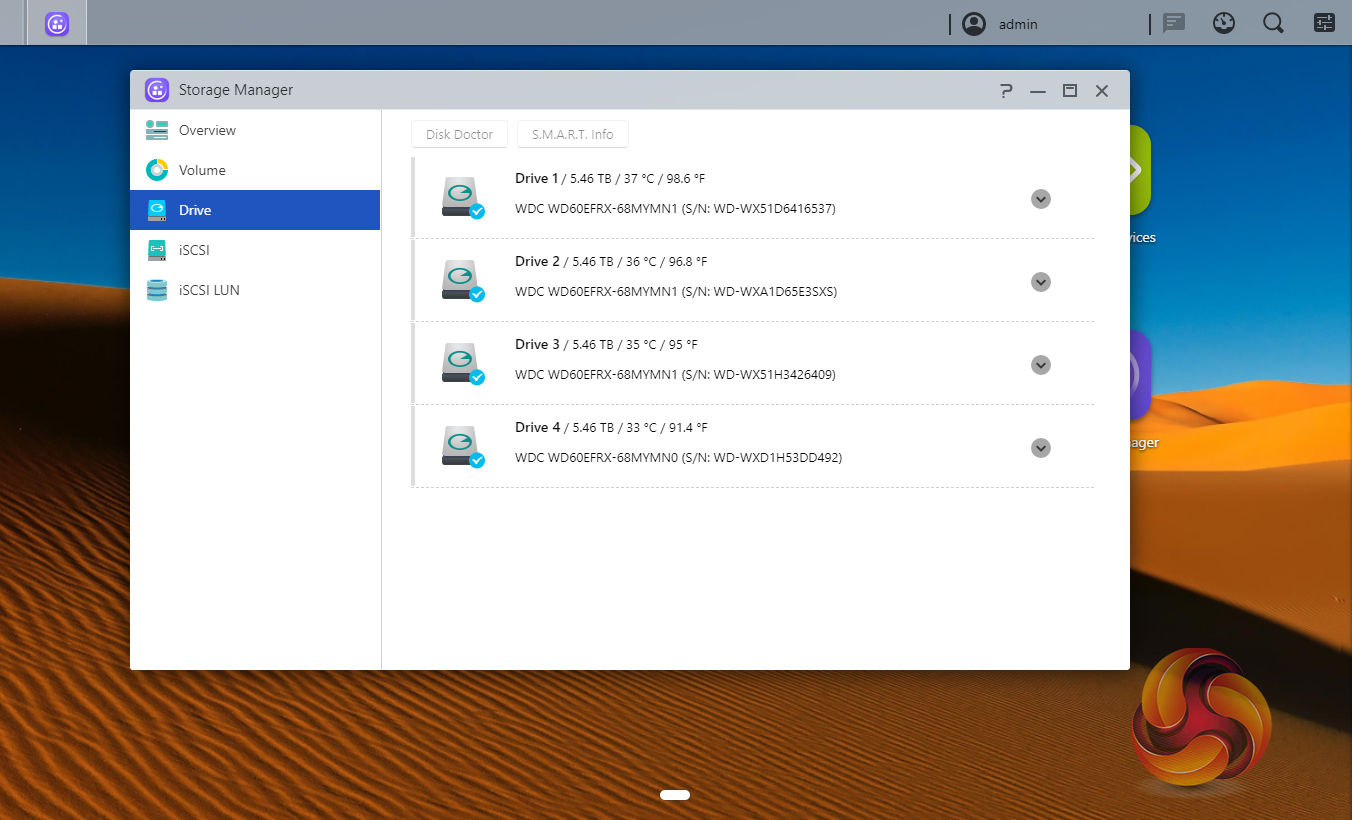
Task: Click the S.M.A.R.T. Info button
Action: tap(573, 134)
